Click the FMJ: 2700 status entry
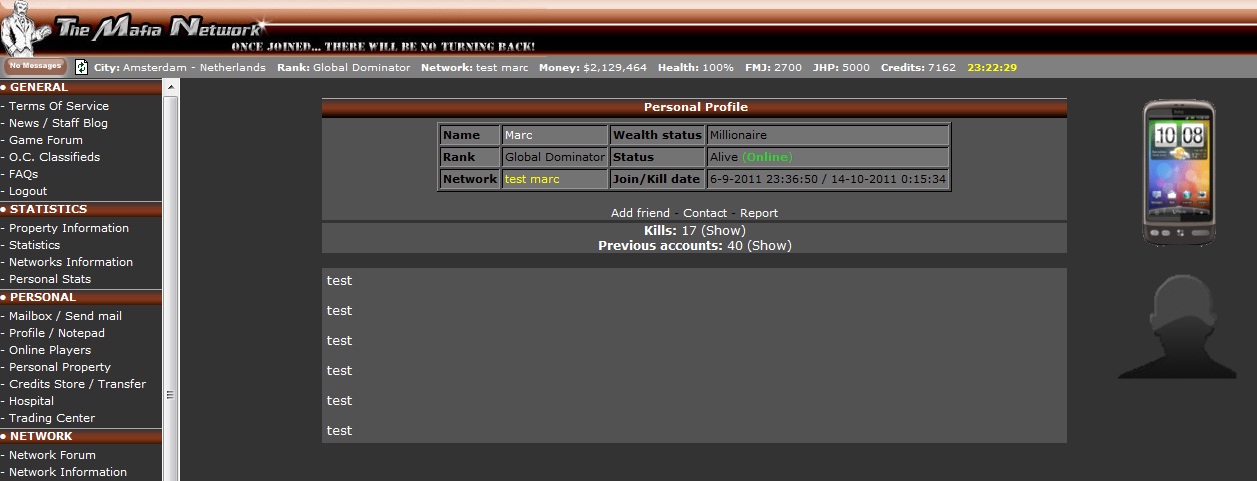The height and width of the screenshot is (481, 1257). point(773,68)
